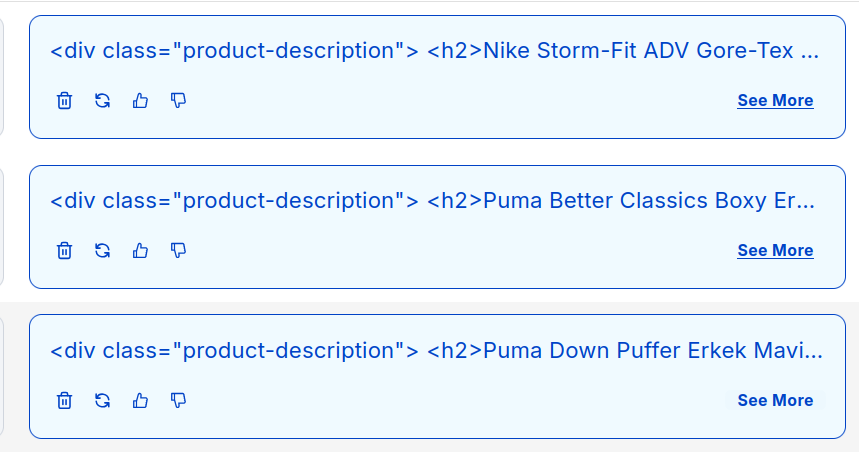Viewport: 863px width, 461px height.
Task: Dislike the Nike Storm-Fit description with thumbs down
Action: click(178, 101)
